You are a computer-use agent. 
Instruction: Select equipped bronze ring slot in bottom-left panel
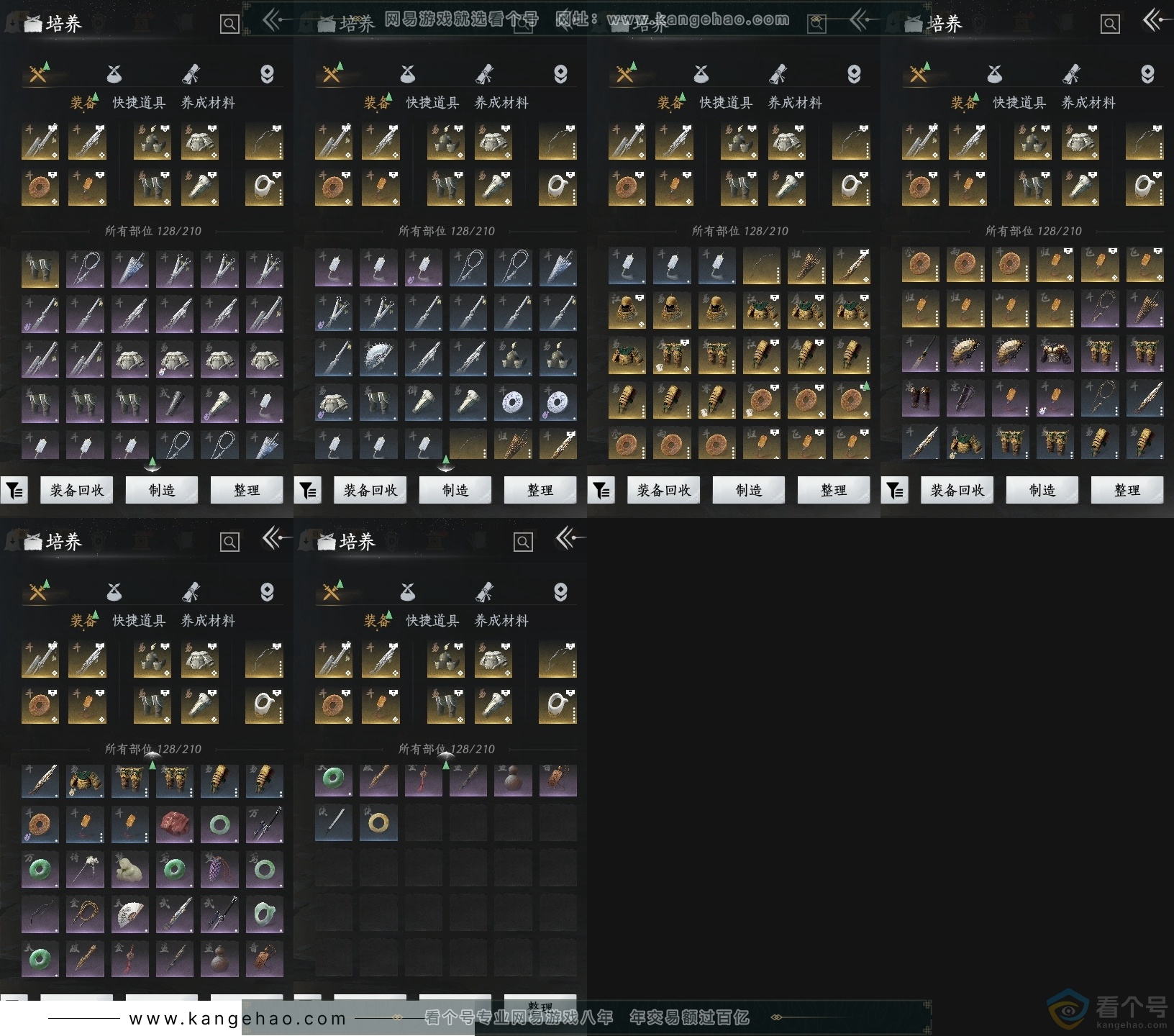click(40, 705)
